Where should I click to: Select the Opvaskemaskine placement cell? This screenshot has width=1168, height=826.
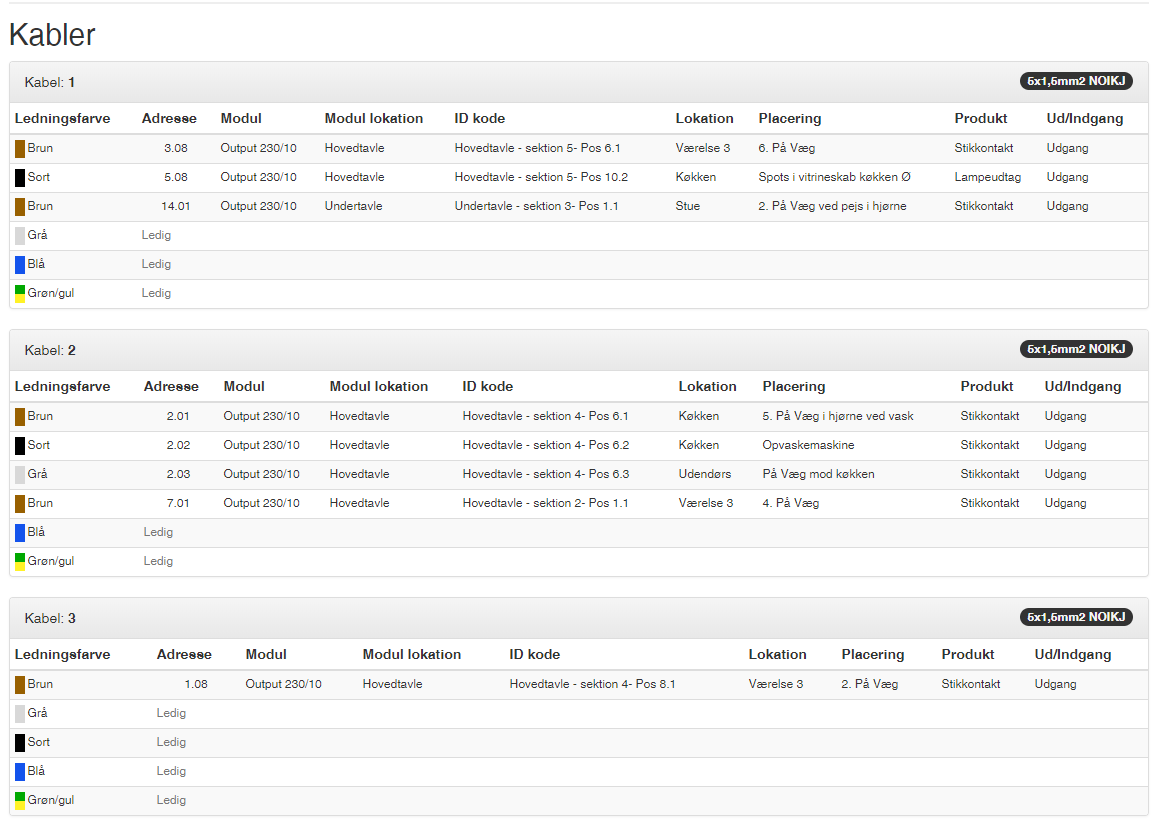coord(808,445)
